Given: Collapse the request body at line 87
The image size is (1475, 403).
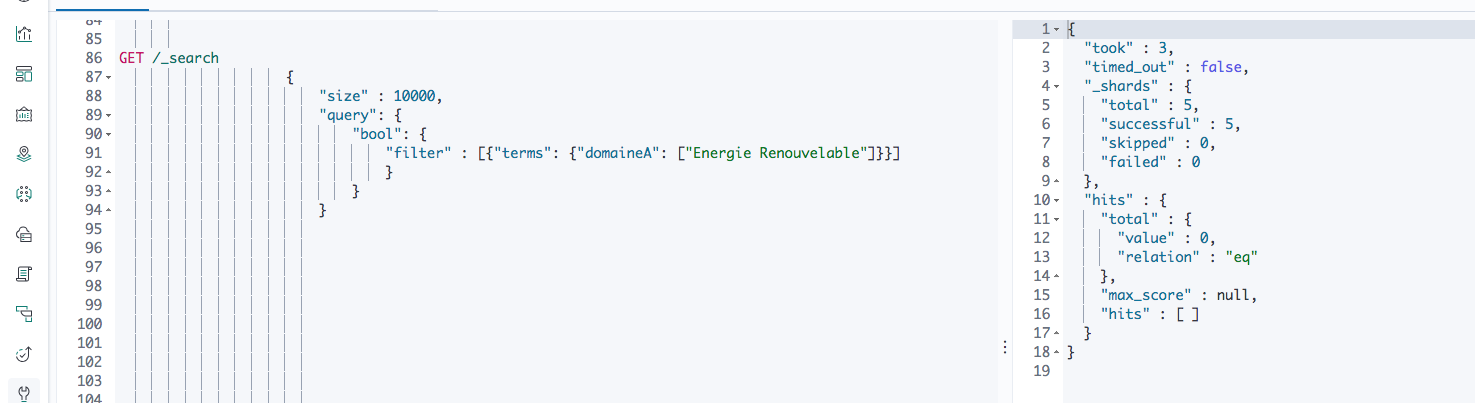Looking at the screenshot, I should coord(107,77).
